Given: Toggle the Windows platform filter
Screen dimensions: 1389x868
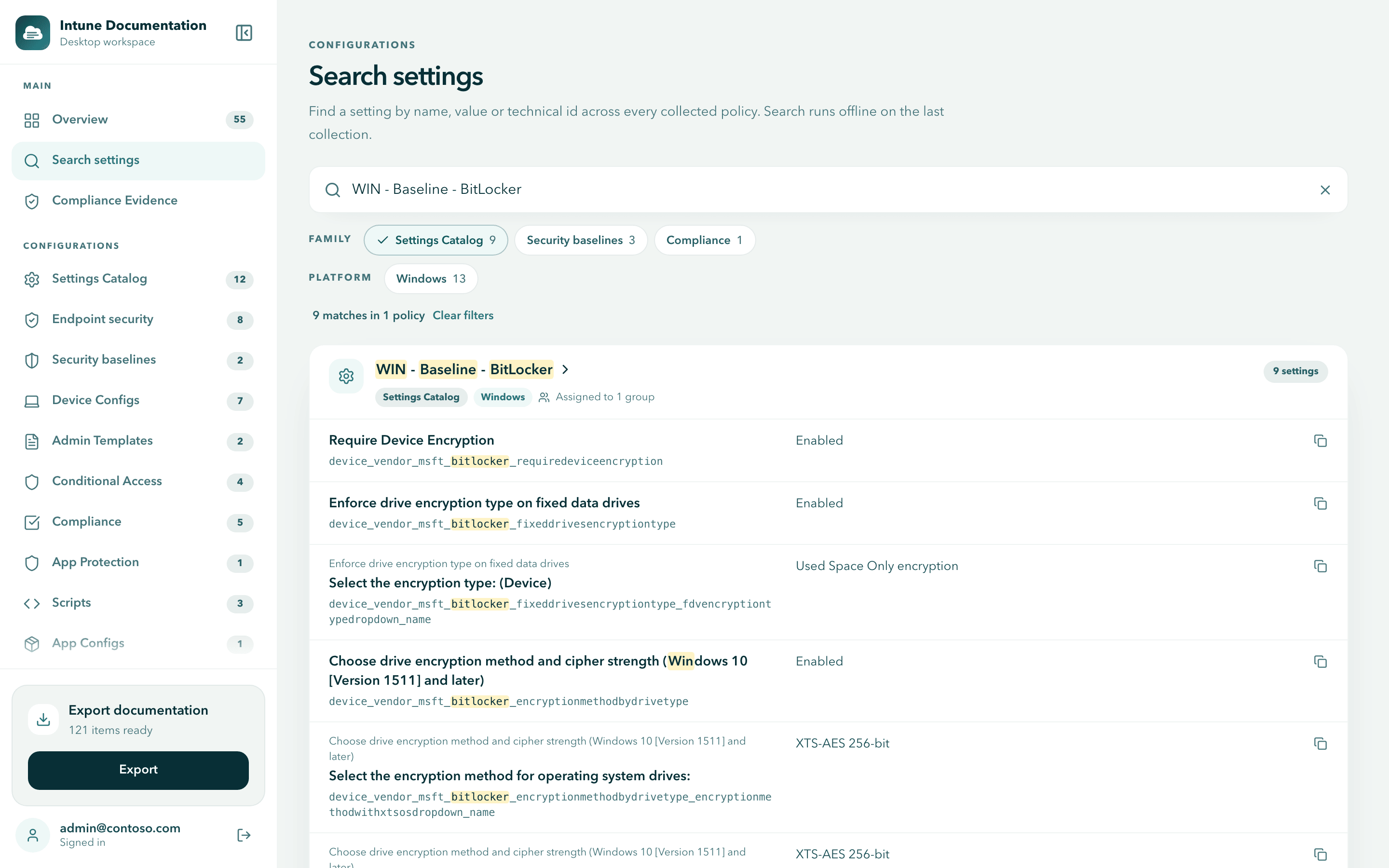Looking at the screenshot, I should [x=431, y=278].
